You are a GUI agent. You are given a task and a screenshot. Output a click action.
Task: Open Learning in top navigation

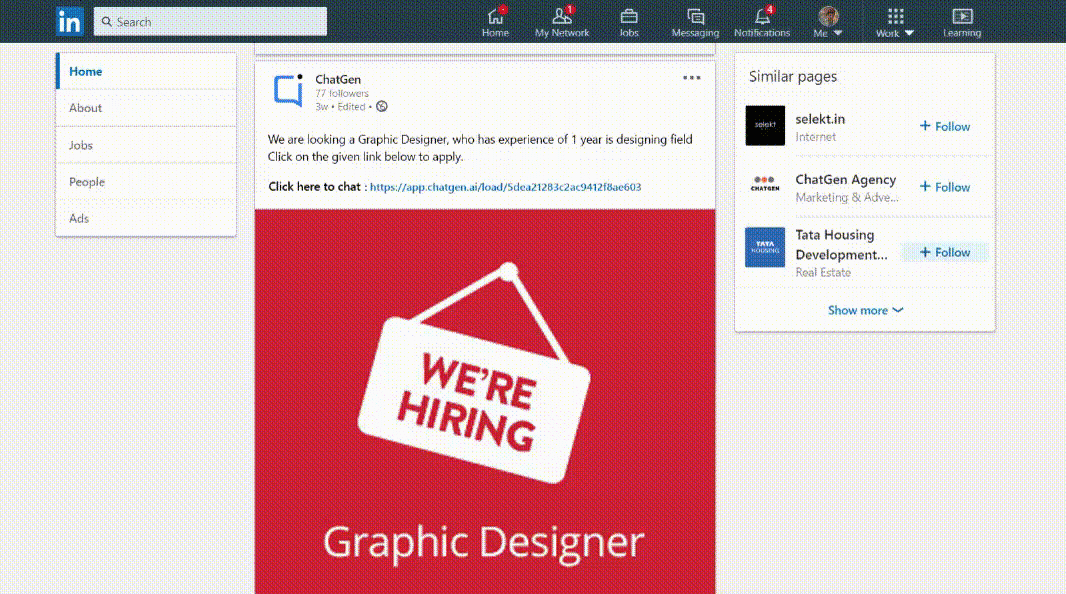click(x=962, y=22)
